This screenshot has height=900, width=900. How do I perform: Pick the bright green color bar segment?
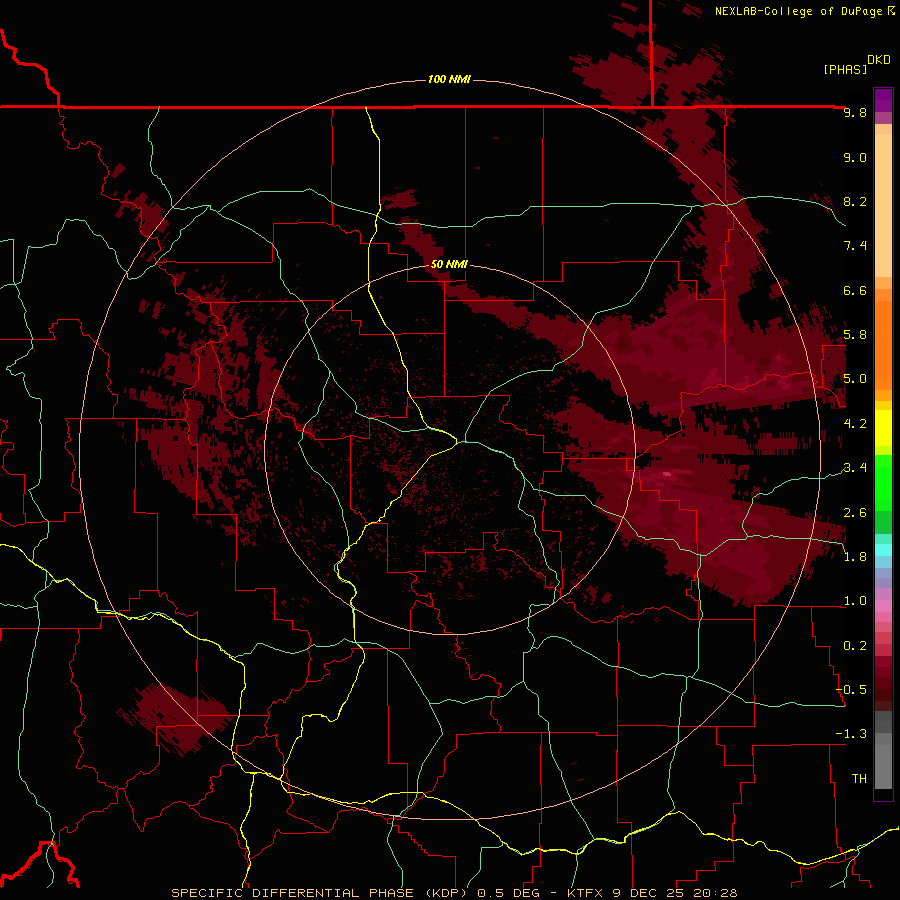pos(883,482)
